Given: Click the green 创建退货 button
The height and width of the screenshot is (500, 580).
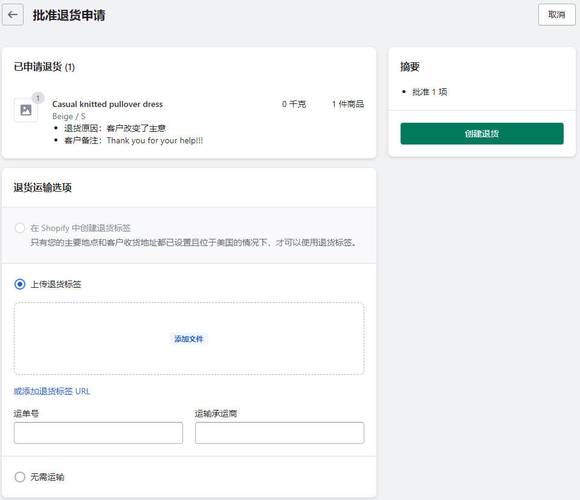Looking at the screenshot, I should click(482, 134).
